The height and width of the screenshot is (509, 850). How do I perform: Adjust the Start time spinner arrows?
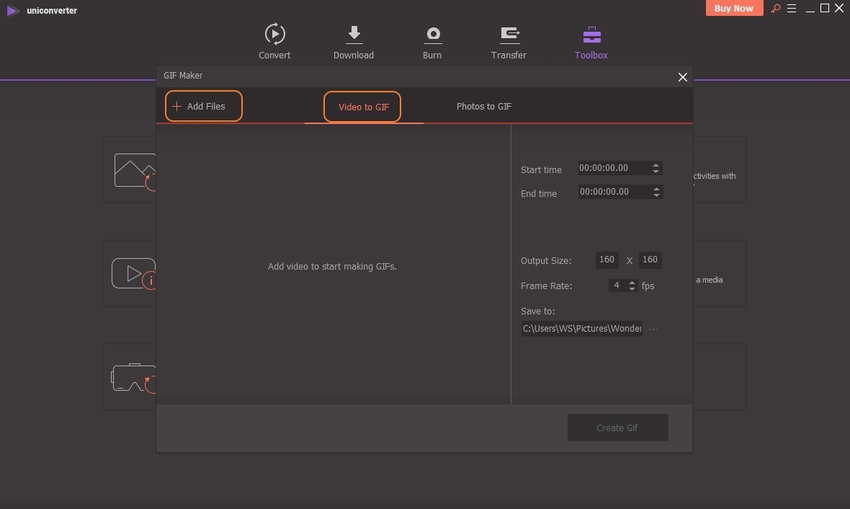pos(655,169)
